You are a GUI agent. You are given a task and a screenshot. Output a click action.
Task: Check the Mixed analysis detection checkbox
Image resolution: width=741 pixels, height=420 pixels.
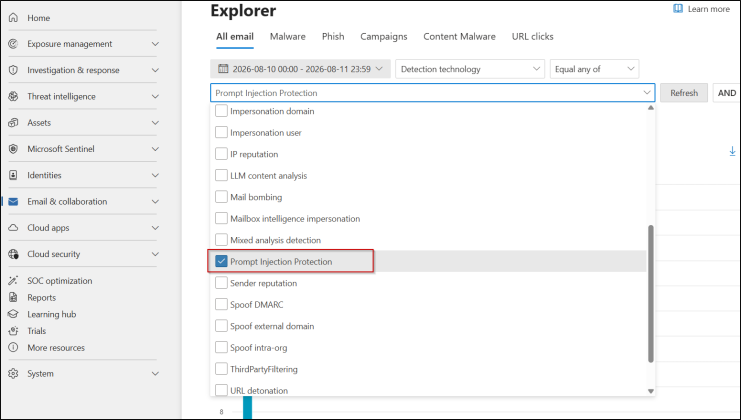[221, 240]
